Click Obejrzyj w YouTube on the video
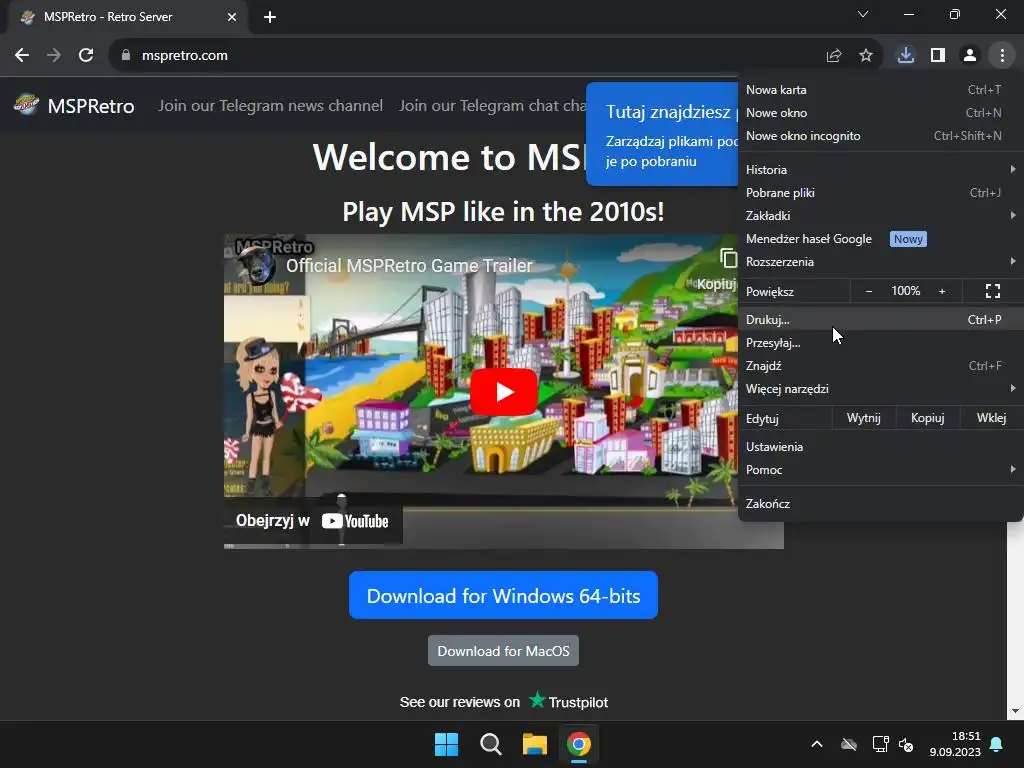Viewport: 1024px width, 768px height. [x=313, y=520]
